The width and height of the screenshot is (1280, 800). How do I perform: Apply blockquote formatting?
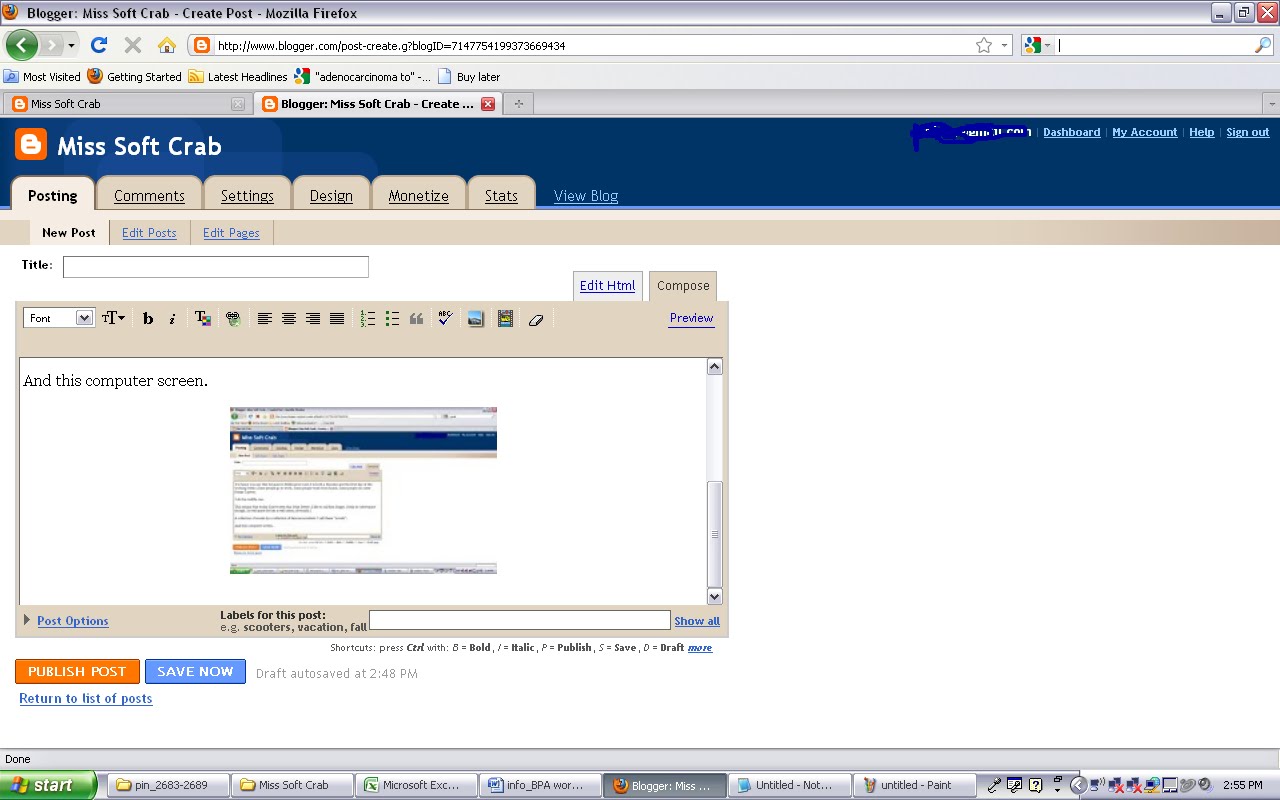point(416,319)
